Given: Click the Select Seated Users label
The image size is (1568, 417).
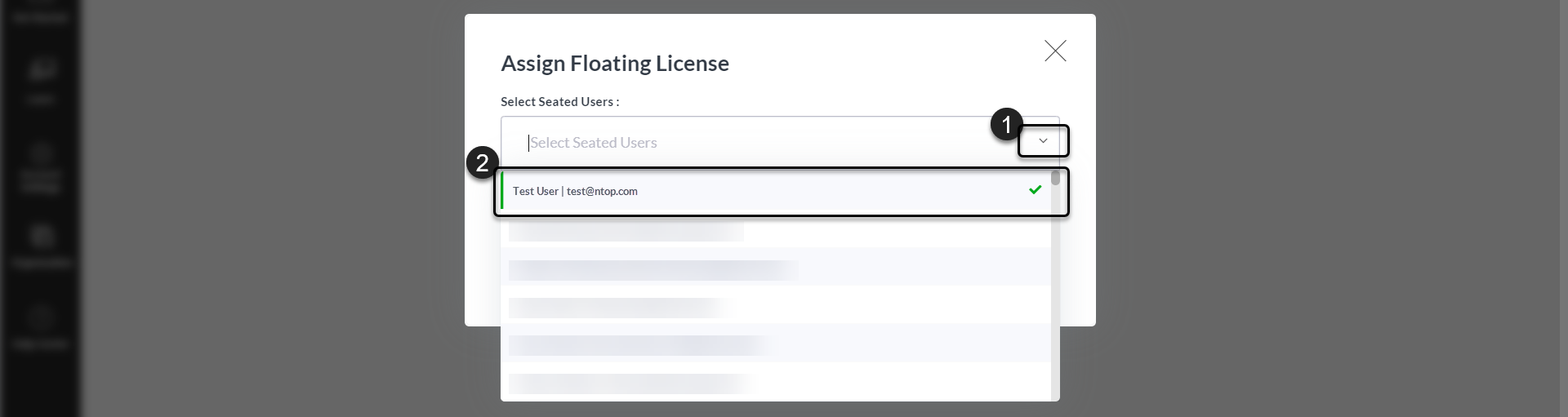Looking at the screenshot, I should (x=560, y=102).
